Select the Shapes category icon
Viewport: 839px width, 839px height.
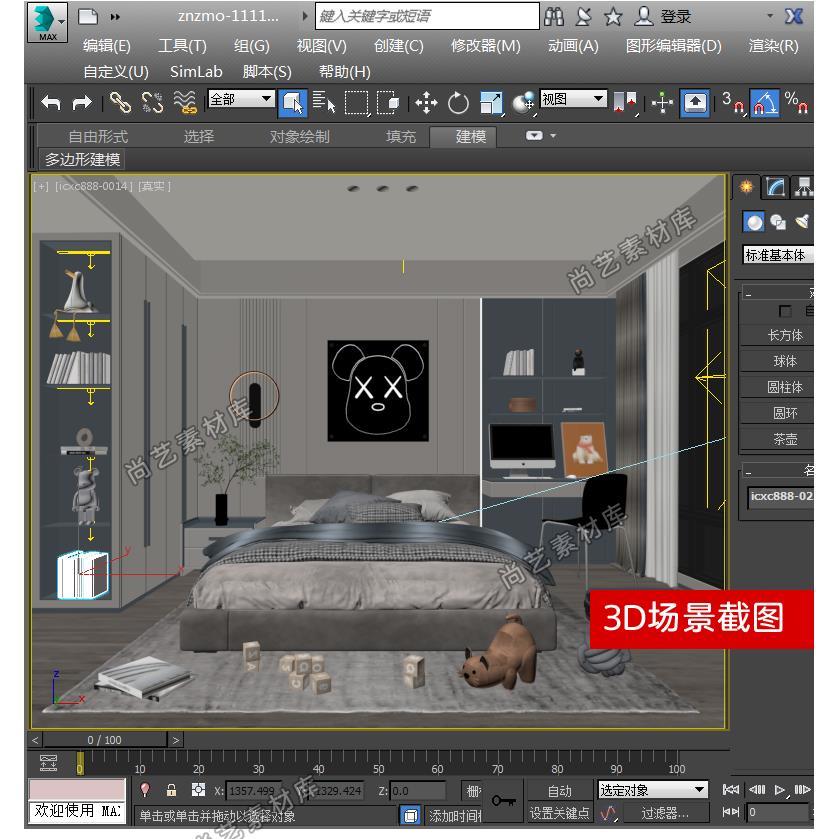click(x=778, y=222)
